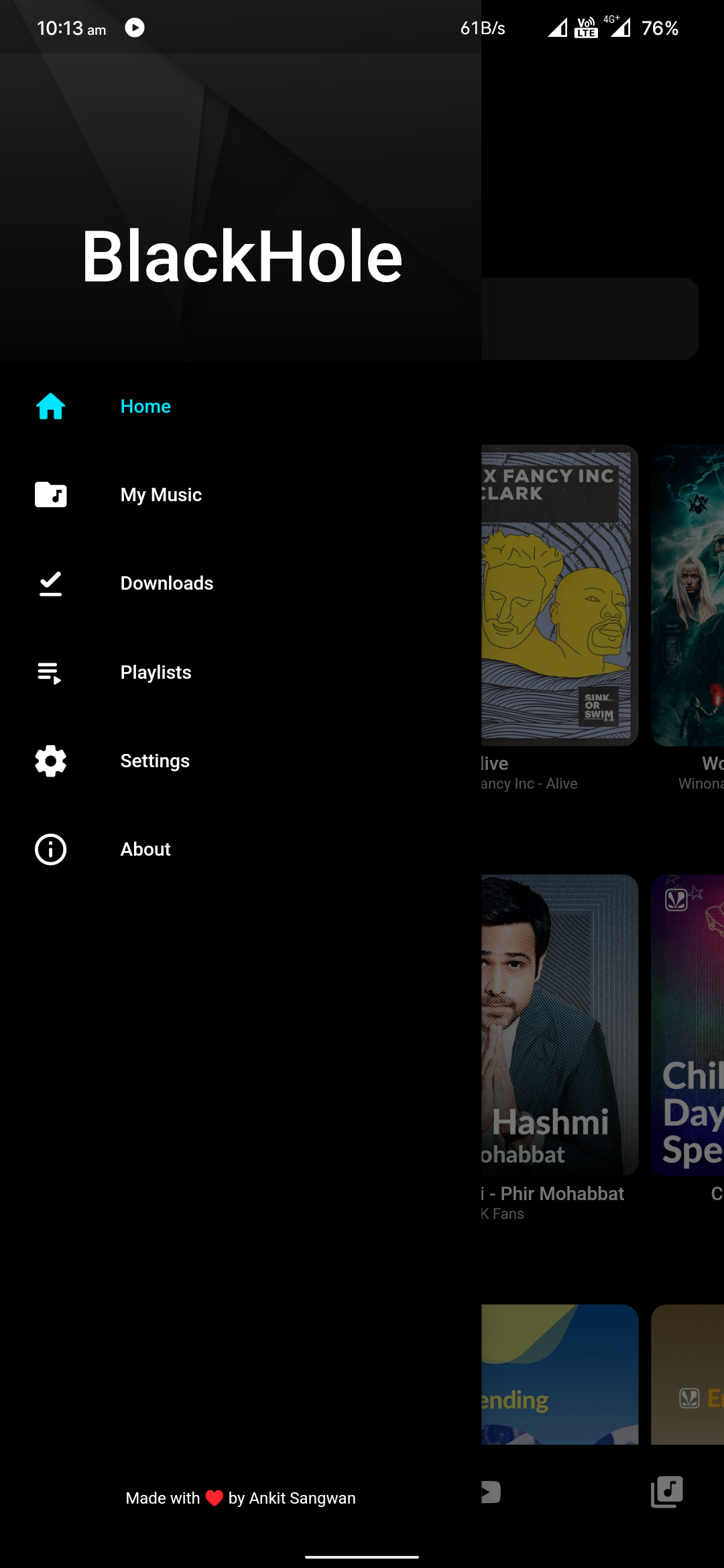Image resolution: width=724 pixels, height=1568 pixels.
Task: Tap the dimmed search bar behind drawer
Action: coord(590,318)
